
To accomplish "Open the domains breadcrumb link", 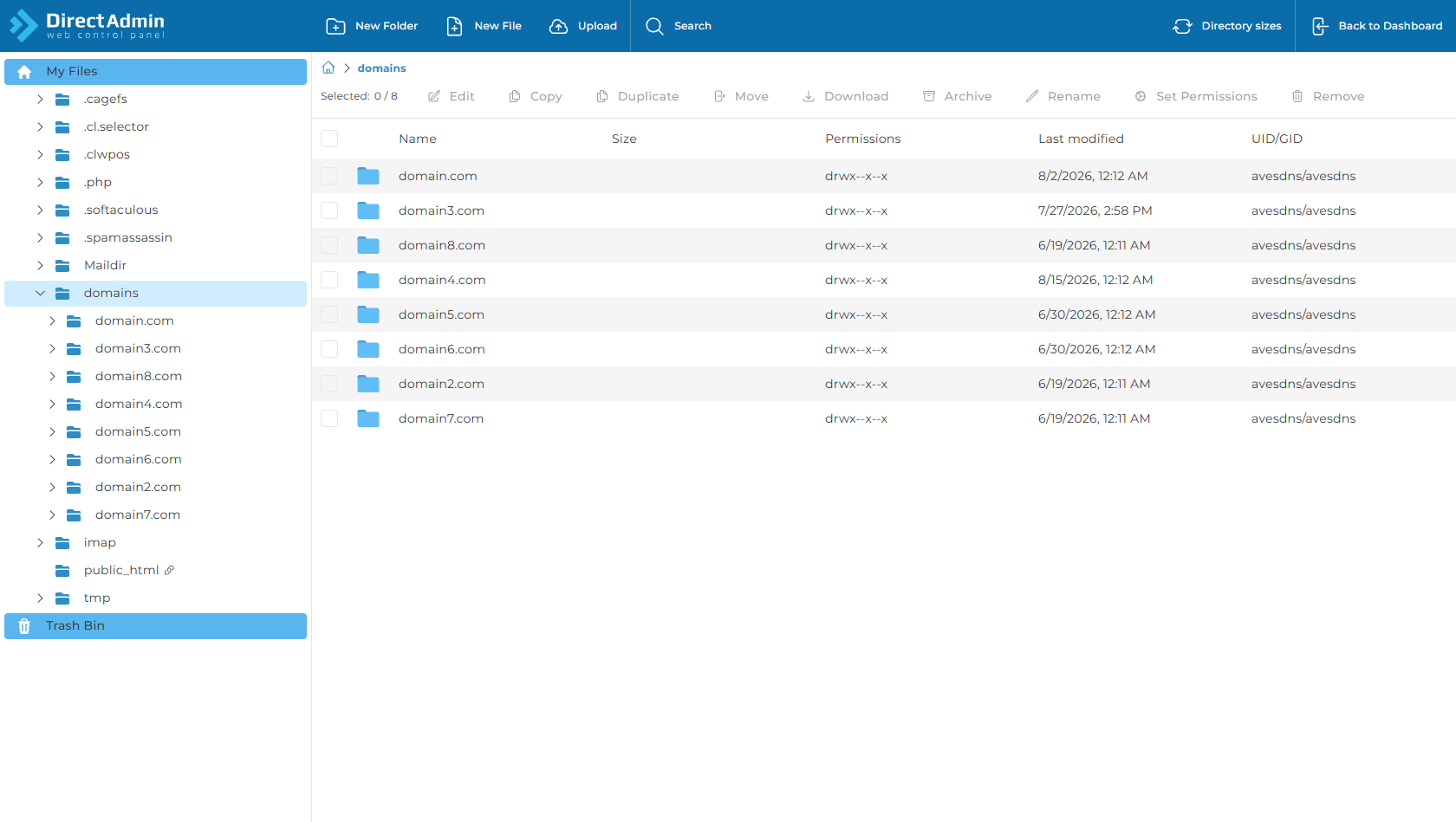I will point(381,68).
